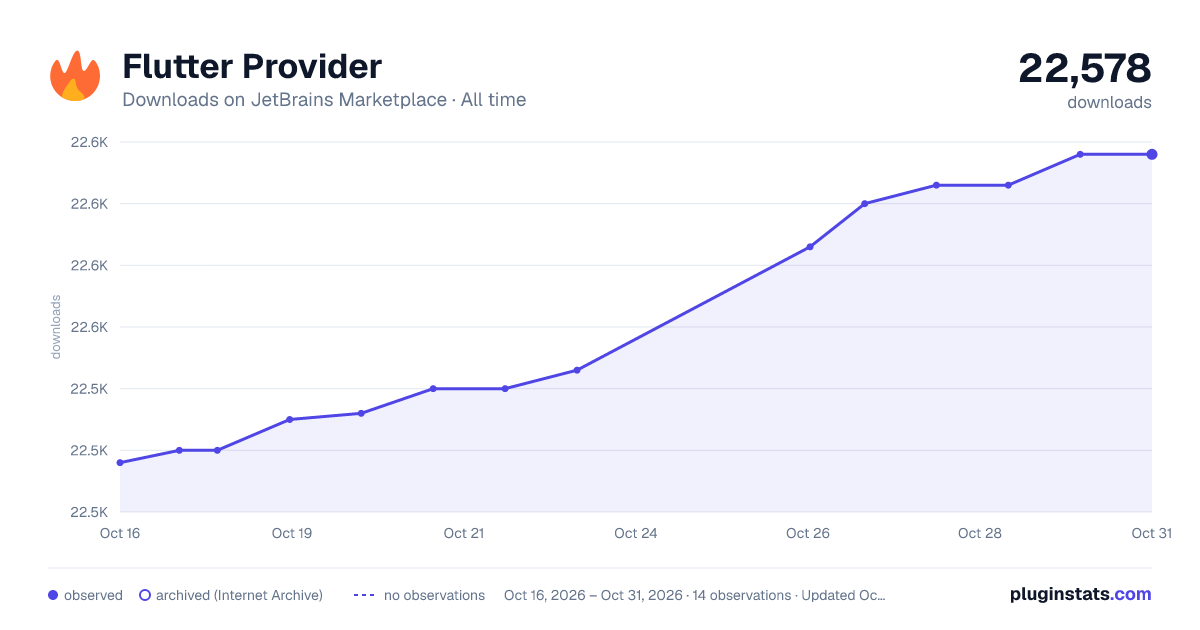Select the Flutter Provider title
The height and width of the screenshot is (630, 1200).
point(252,67)
